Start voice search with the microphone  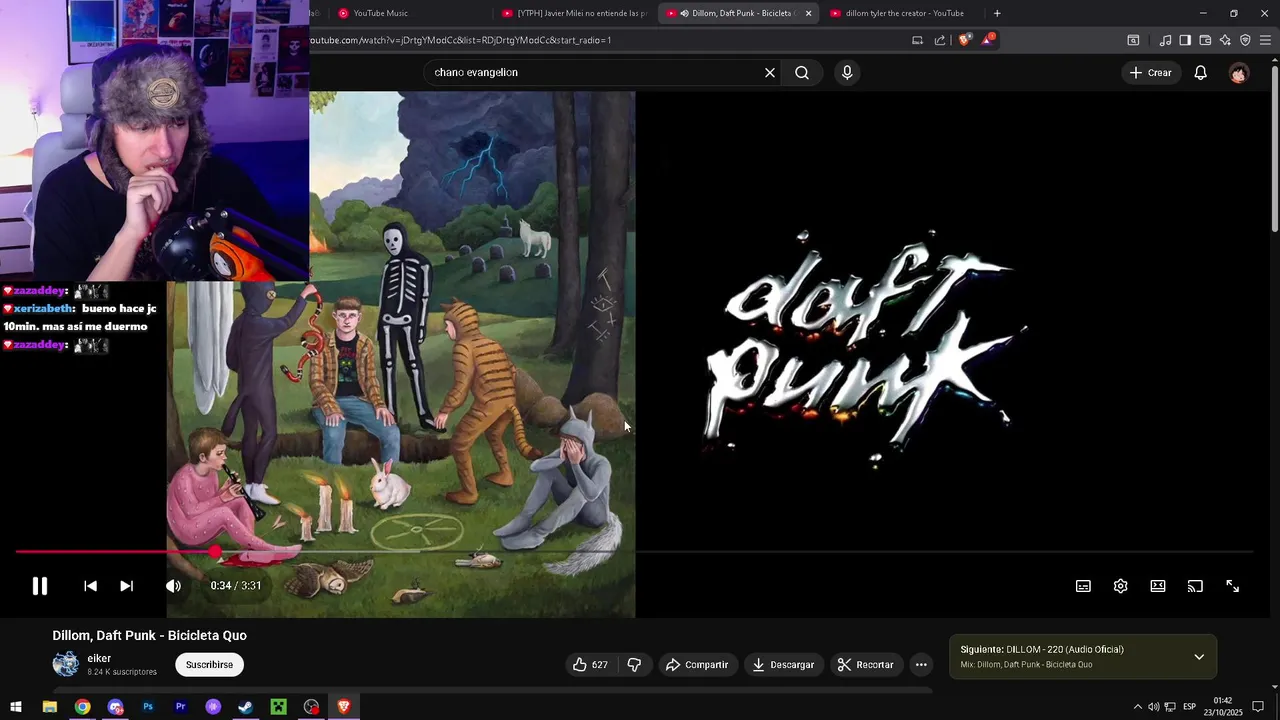coord(847,73)
